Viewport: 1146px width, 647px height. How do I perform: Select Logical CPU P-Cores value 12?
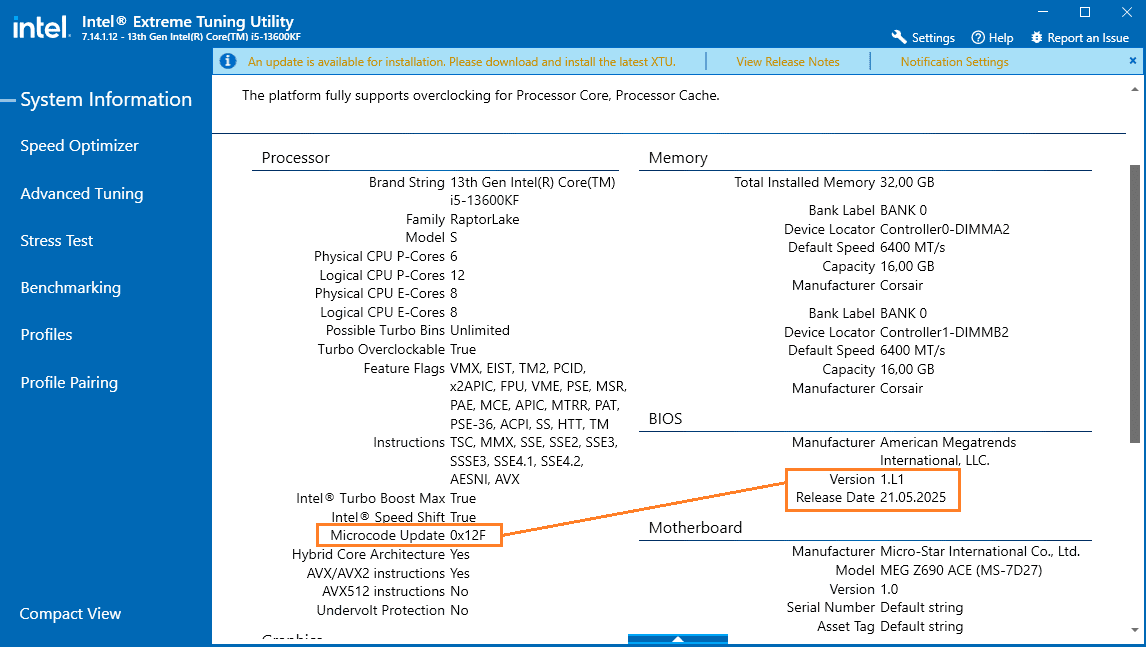[x=458, y=276]
